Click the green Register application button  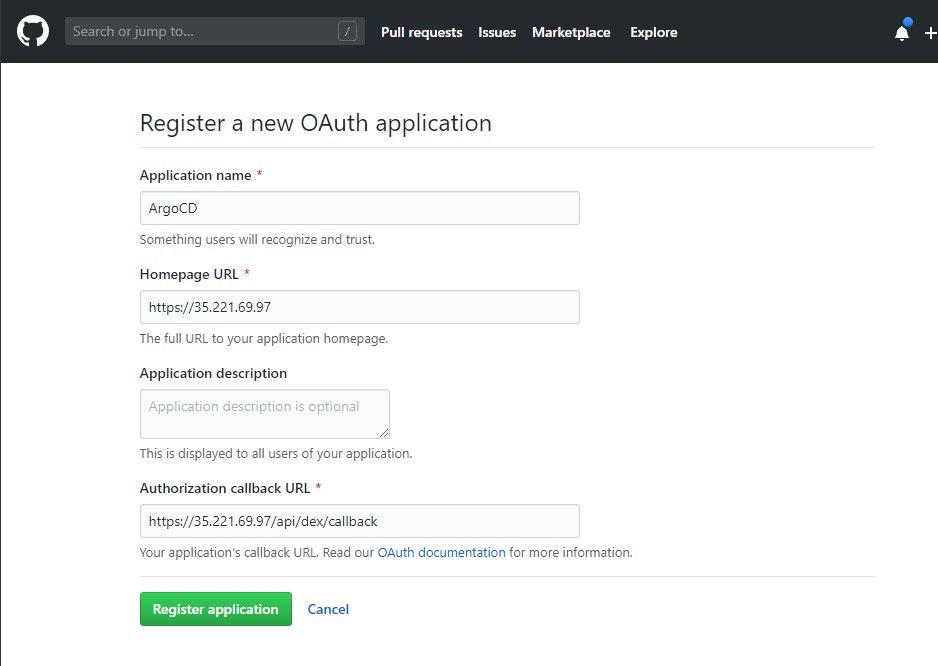point(215,609)
